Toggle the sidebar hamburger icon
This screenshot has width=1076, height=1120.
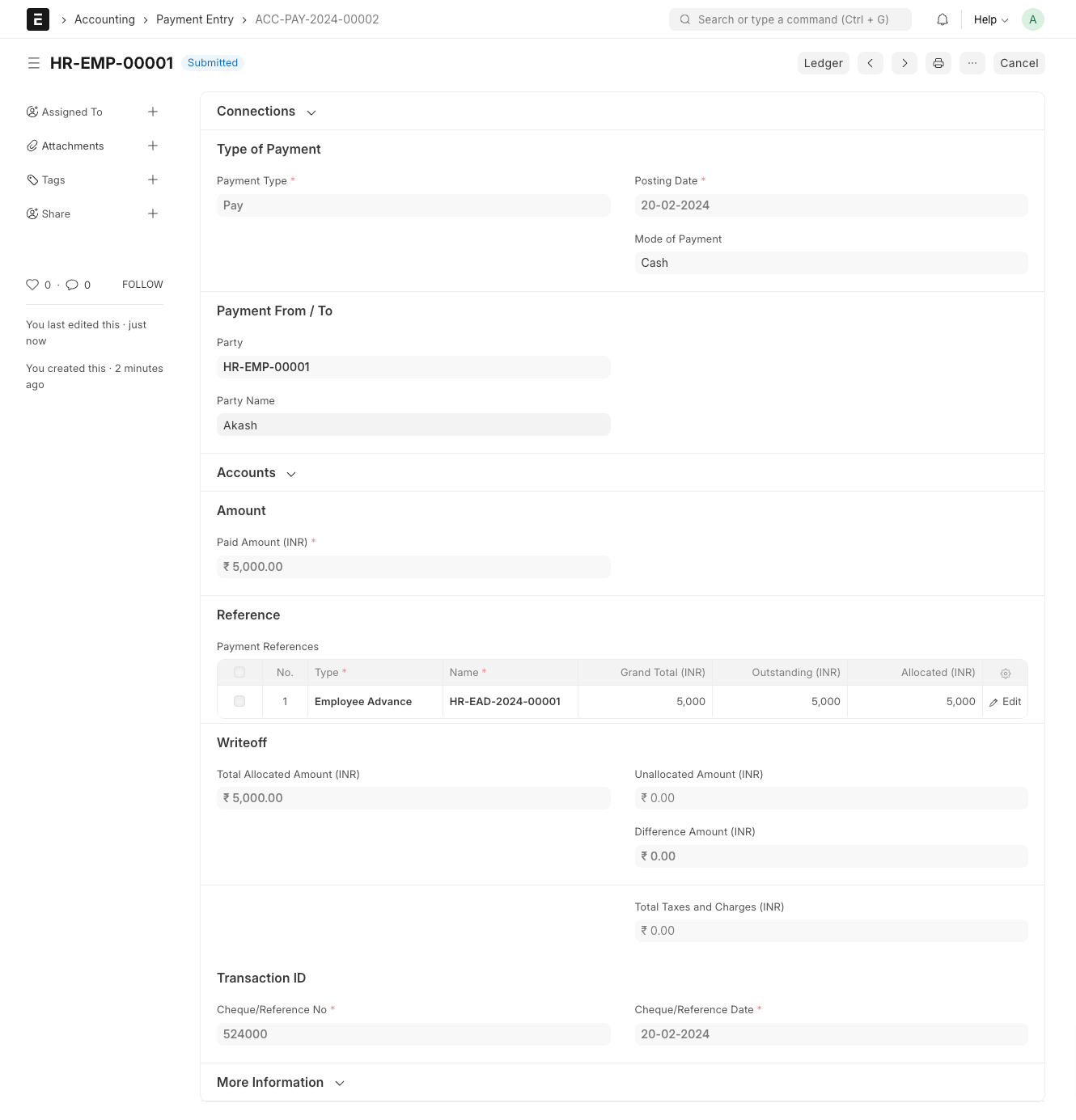coord(34,63)
